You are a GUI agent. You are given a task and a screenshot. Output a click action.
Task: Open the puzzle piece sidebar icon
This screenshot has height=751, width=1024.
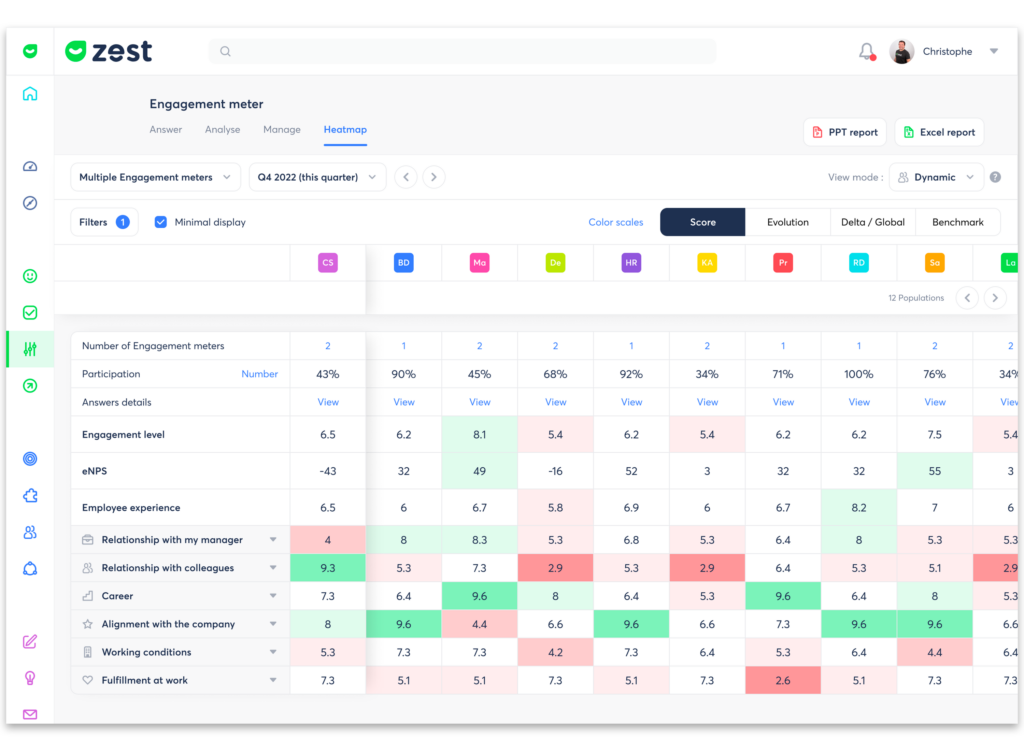point(30,496)
